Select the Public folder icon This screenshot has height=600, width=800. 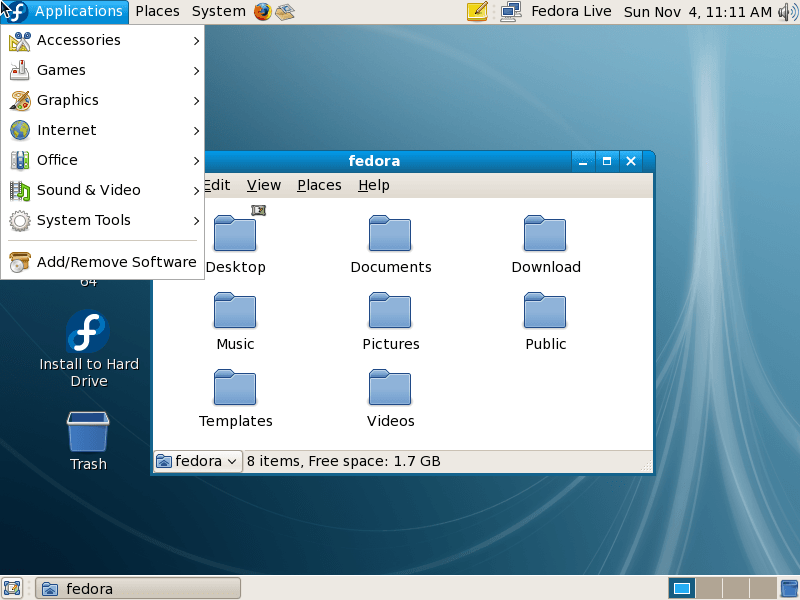pyautogui.click(x=545, y=310)
